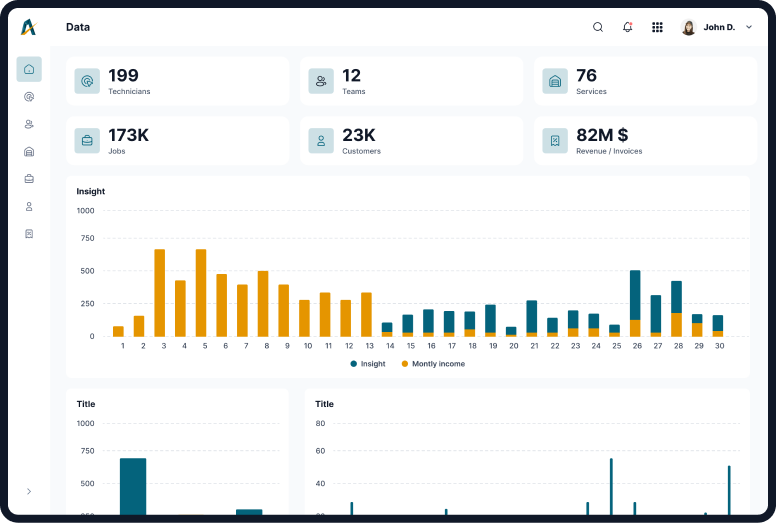776x523 pixels.
Task: Open notifications bell icon
Action: point(628,27)
